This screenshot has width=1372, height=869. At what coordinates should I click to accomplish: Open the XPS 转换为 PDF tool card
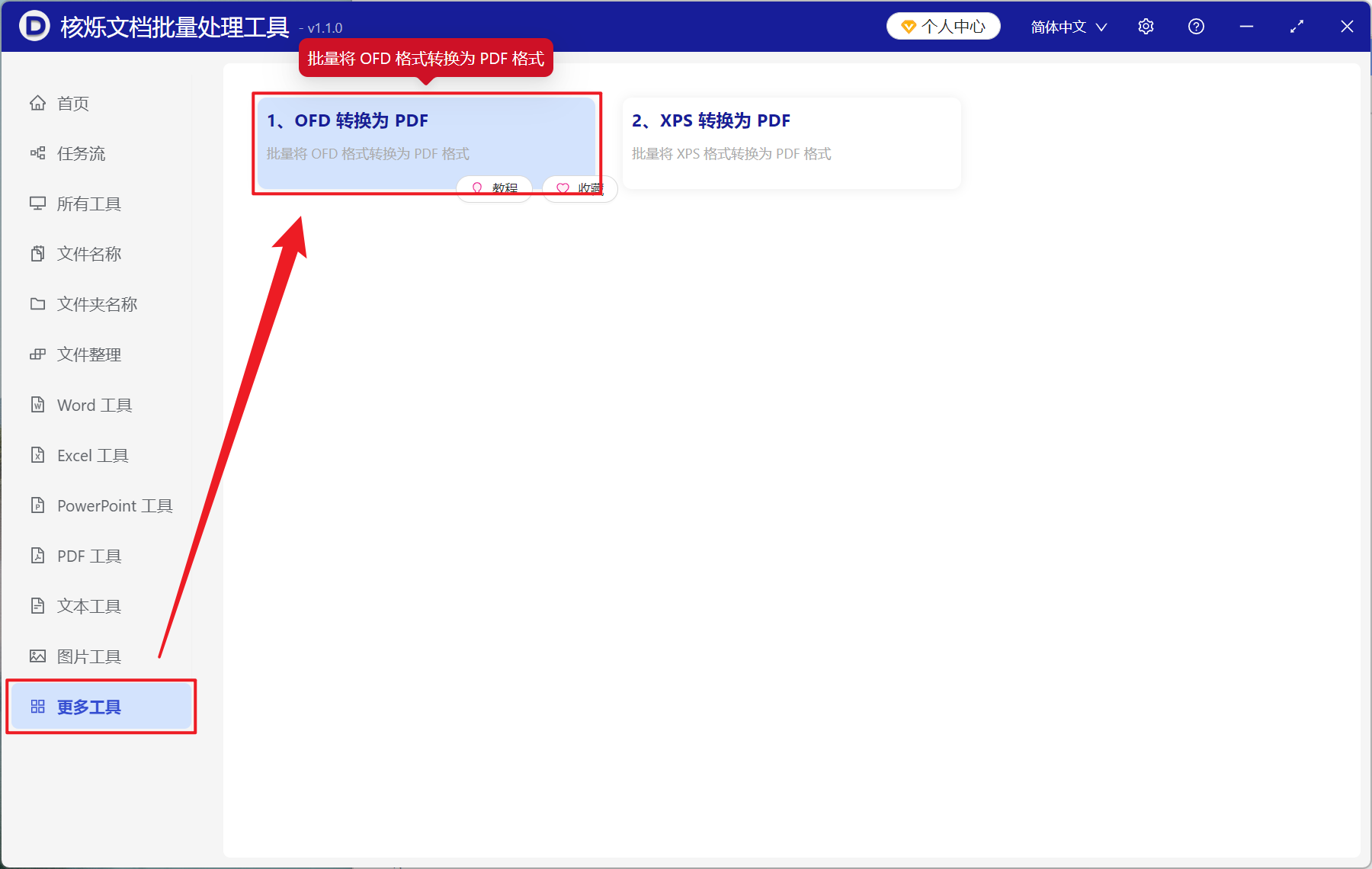click(x=791, y=143)
